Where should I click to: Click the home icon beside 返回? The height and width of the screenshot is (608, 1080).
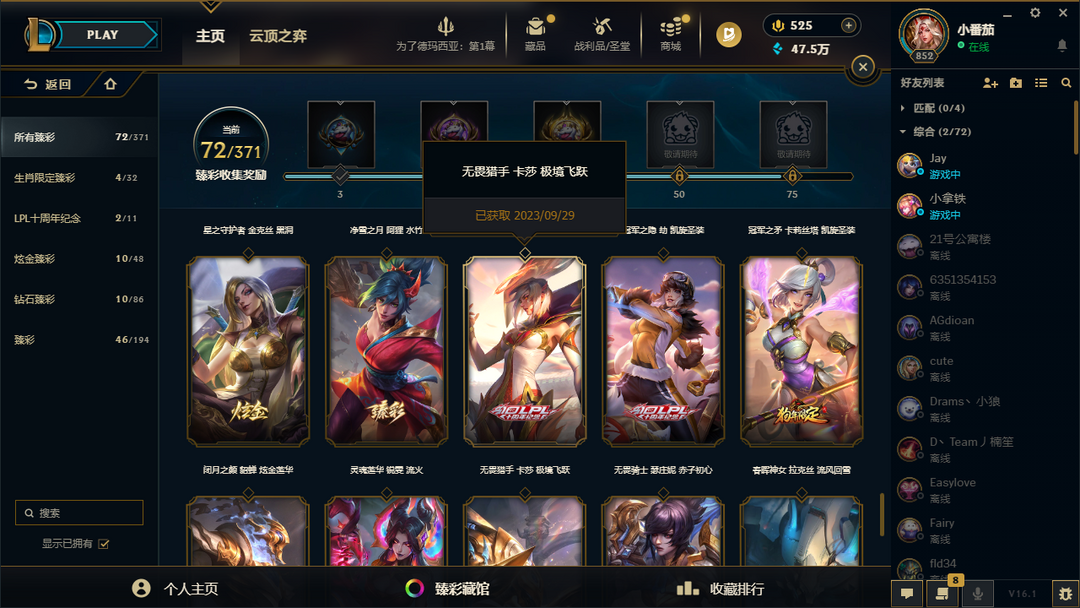click(x=110, y=84)
